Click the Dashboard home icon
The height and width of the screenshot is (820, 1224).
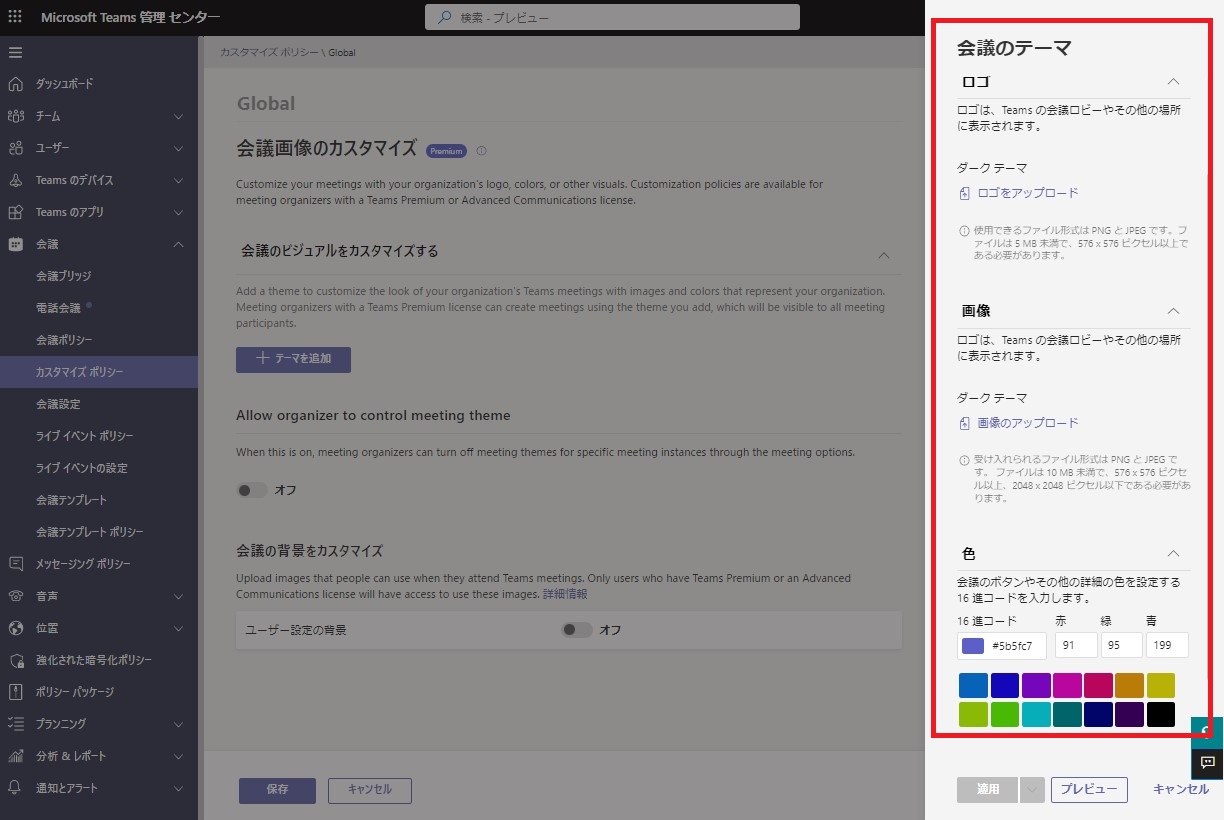click(15, 84)
